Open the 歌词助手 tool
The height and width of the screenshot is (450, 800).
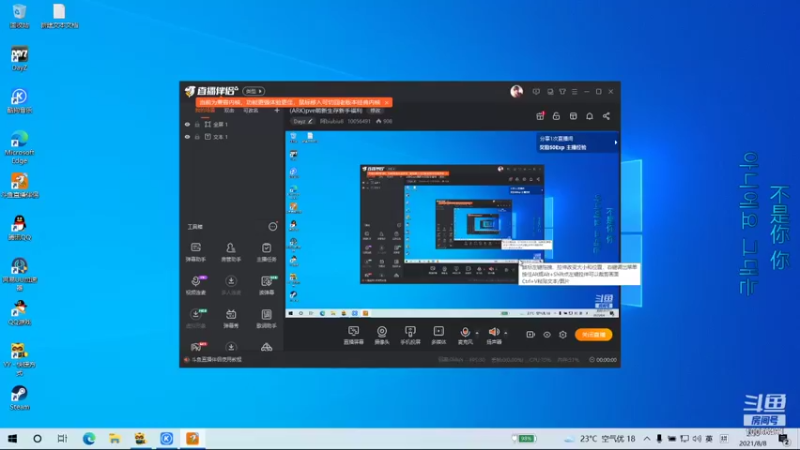266,318
